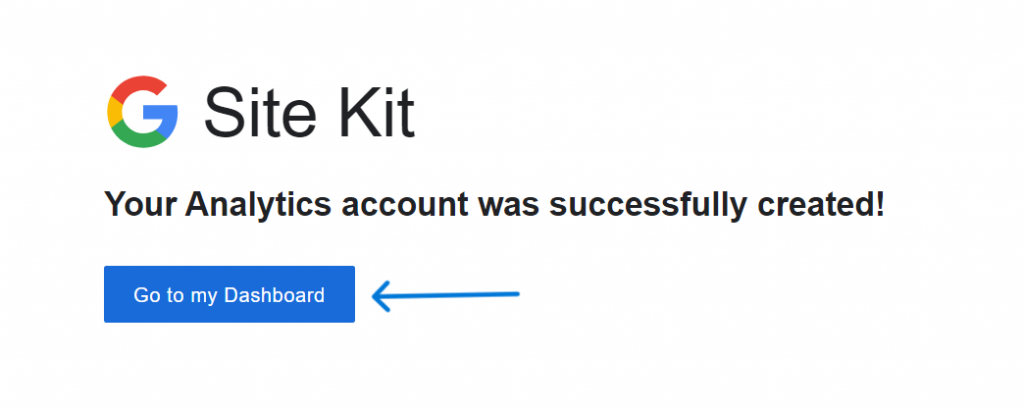This screenshot has height=409, width=1024.
Task: Click the green segment of Google logo
Action: click(140, 137)
